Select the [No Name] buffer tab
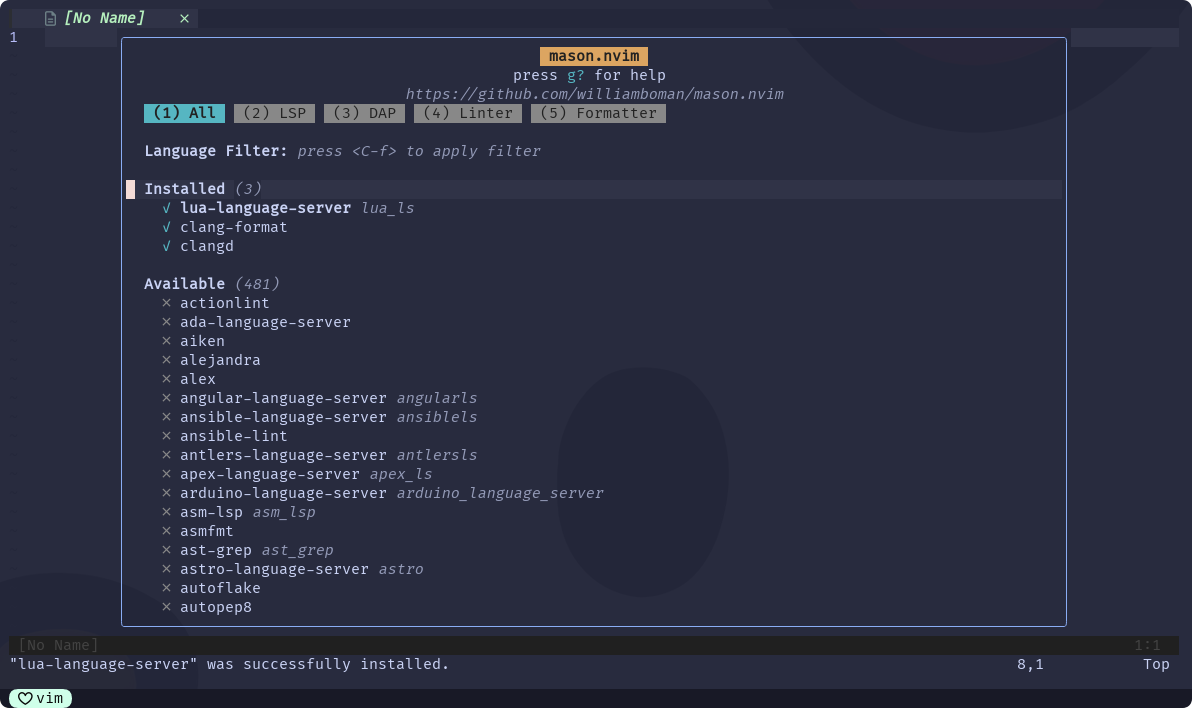 pos(104,18)
